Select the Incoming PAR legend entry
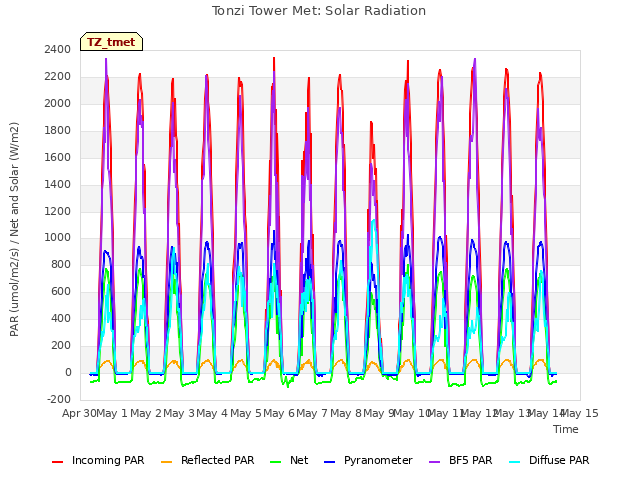640x480 pixels. point(98,460)
